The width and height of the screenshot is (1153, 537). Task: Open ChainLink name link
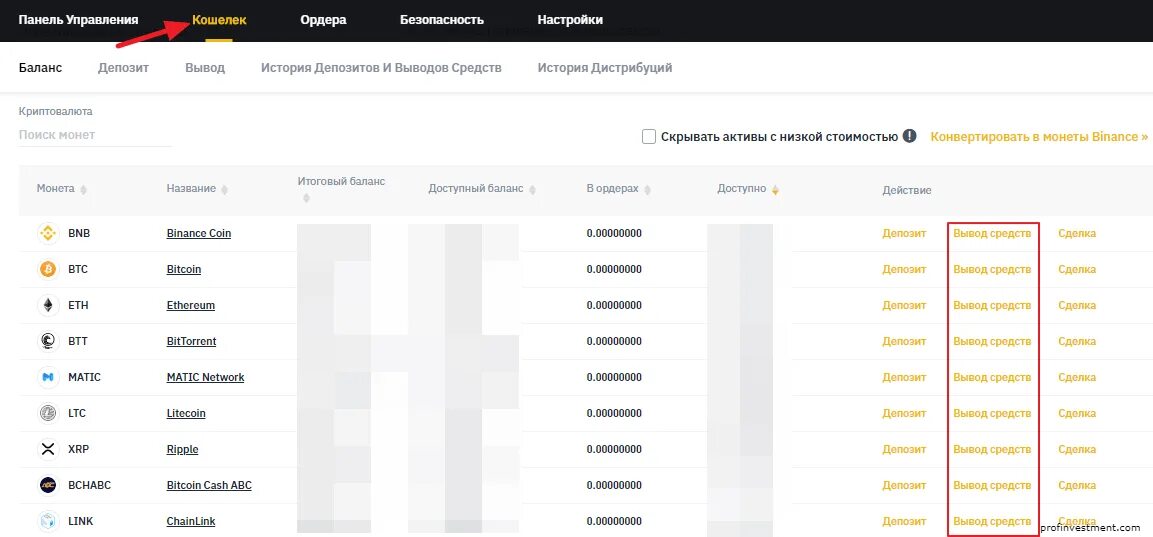(x=190, y=522)
